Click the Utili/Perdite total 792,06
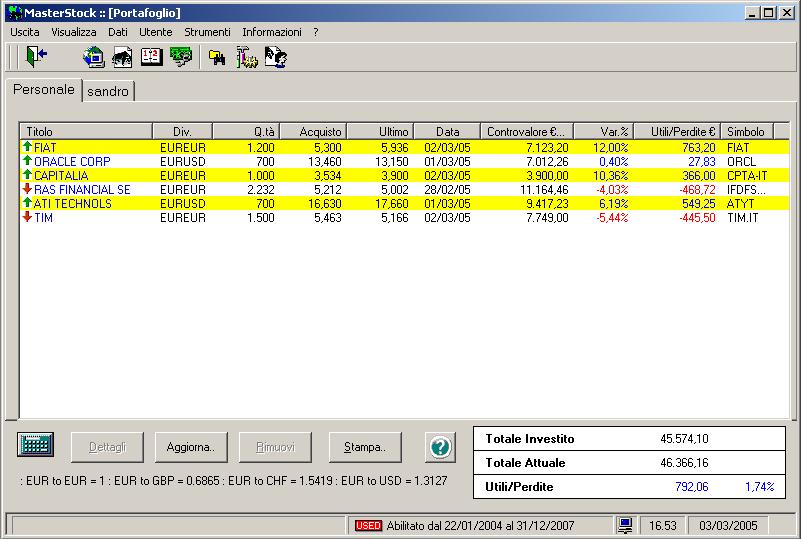 pyautogui.click(x=692, y=486)
